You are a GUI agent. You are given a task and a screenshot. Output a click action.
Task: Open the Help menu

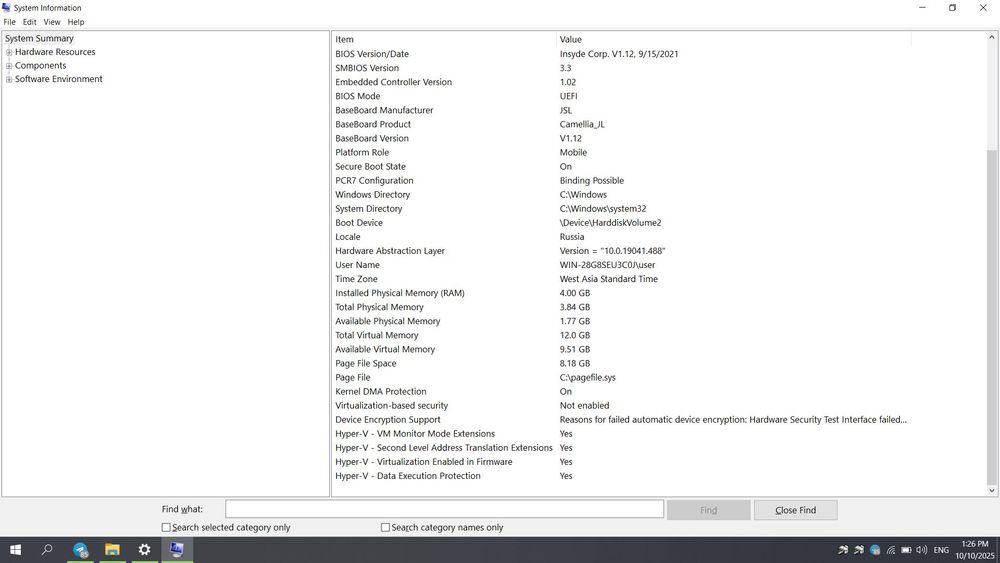click(x=76, y=22)
